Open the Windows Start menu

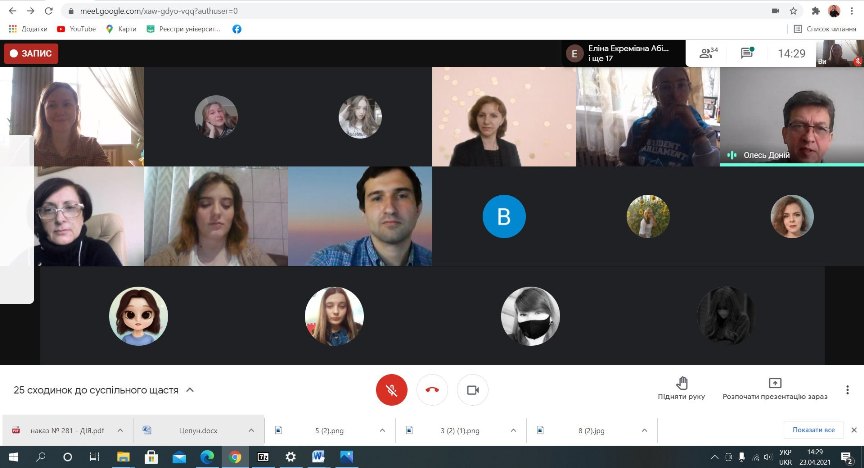pyautogui.click(x=13, y=457)
